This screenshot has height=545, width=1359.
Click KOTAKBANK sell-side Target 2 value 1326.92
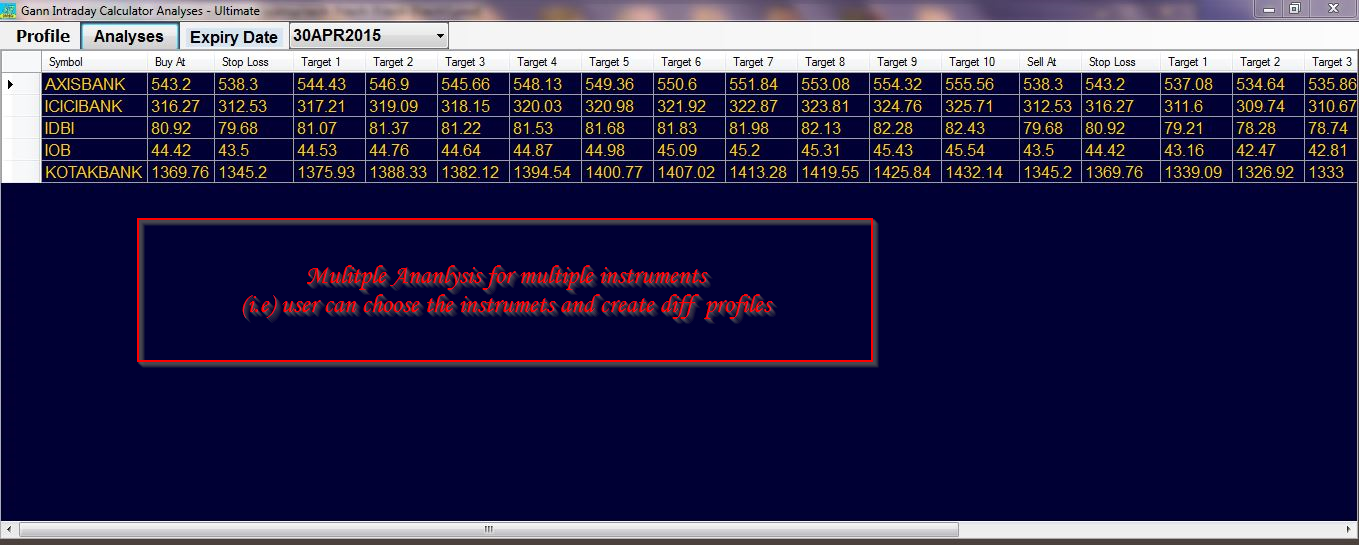point(1268,172)
